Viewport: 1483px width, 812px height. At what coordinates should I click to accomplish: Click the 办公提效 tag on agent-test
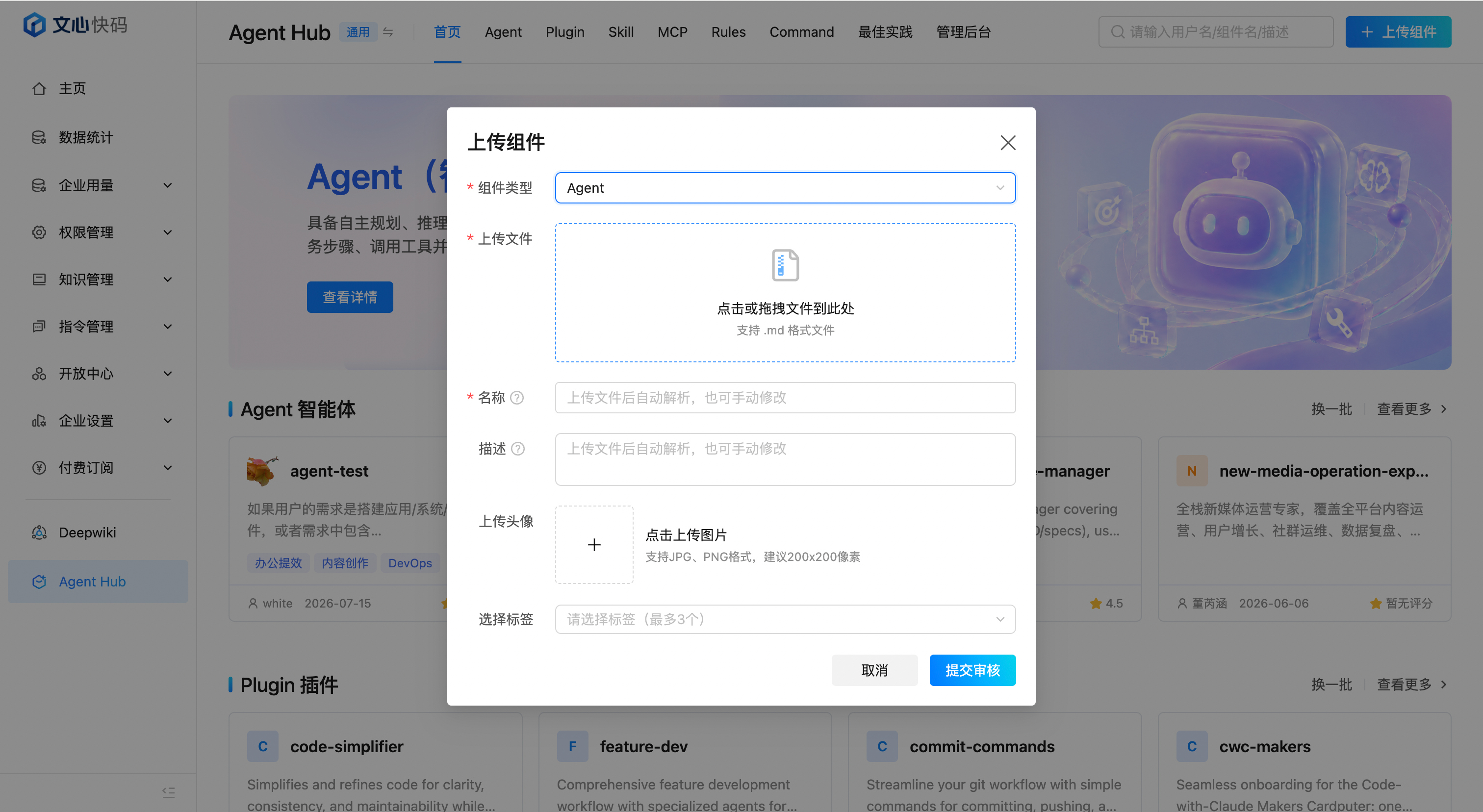[279, 563]
